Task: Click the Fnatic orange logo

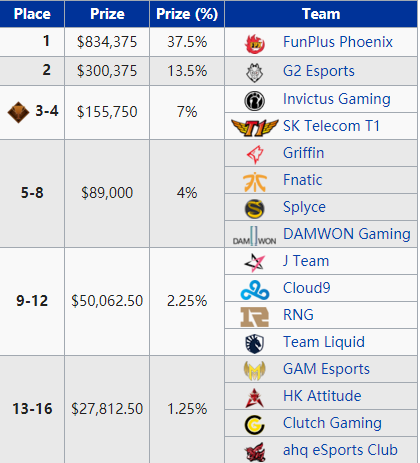Action: pyautogui.click(x=255, y=182)
